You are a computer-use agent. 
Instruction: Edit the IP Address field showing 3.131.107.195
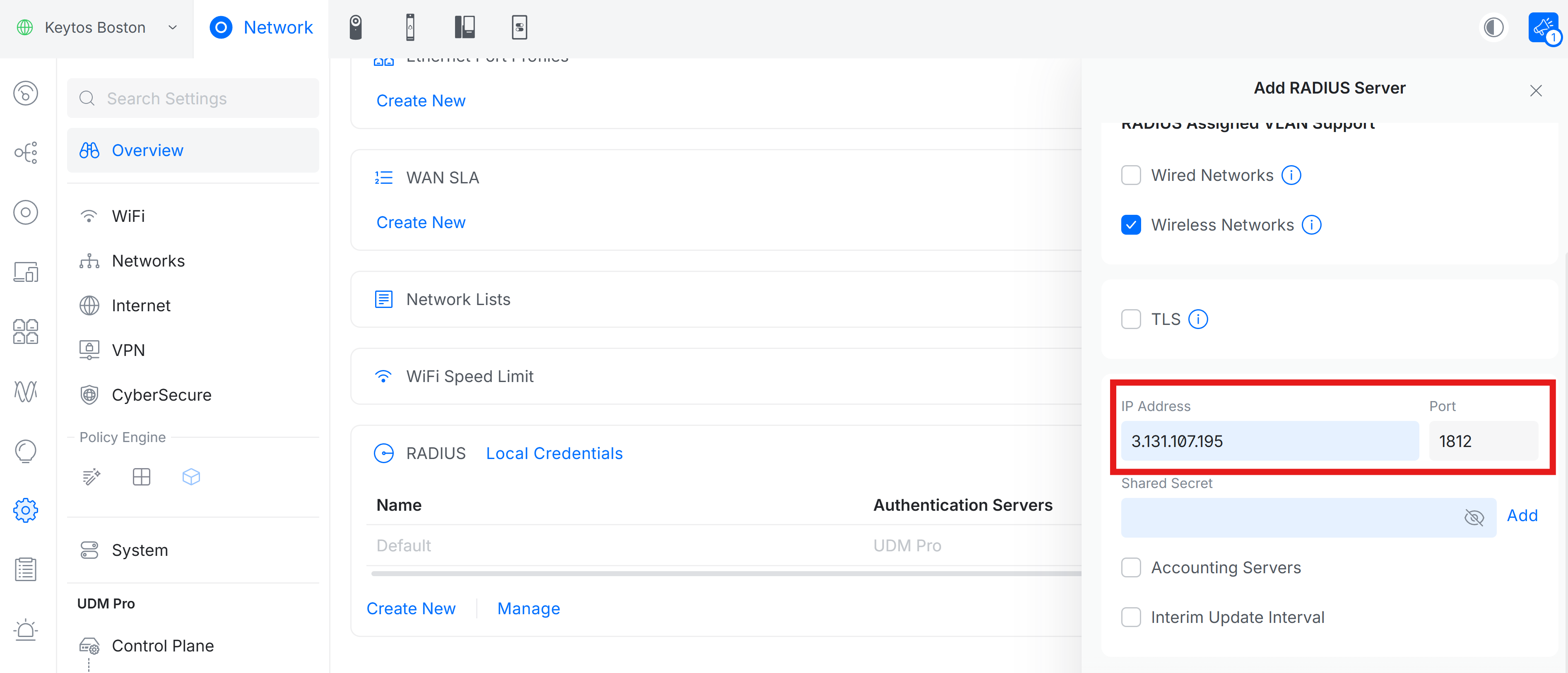(1270, 441)
